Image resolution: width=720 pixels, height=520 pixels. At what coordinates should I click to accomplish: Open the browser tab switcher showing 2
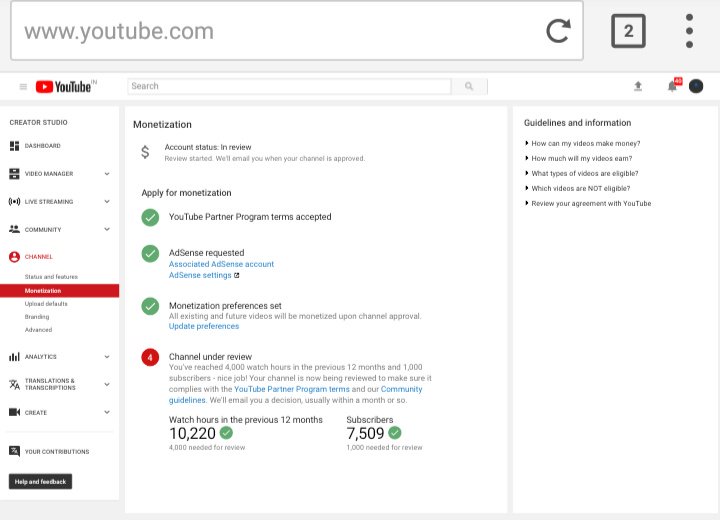point(628,31)
